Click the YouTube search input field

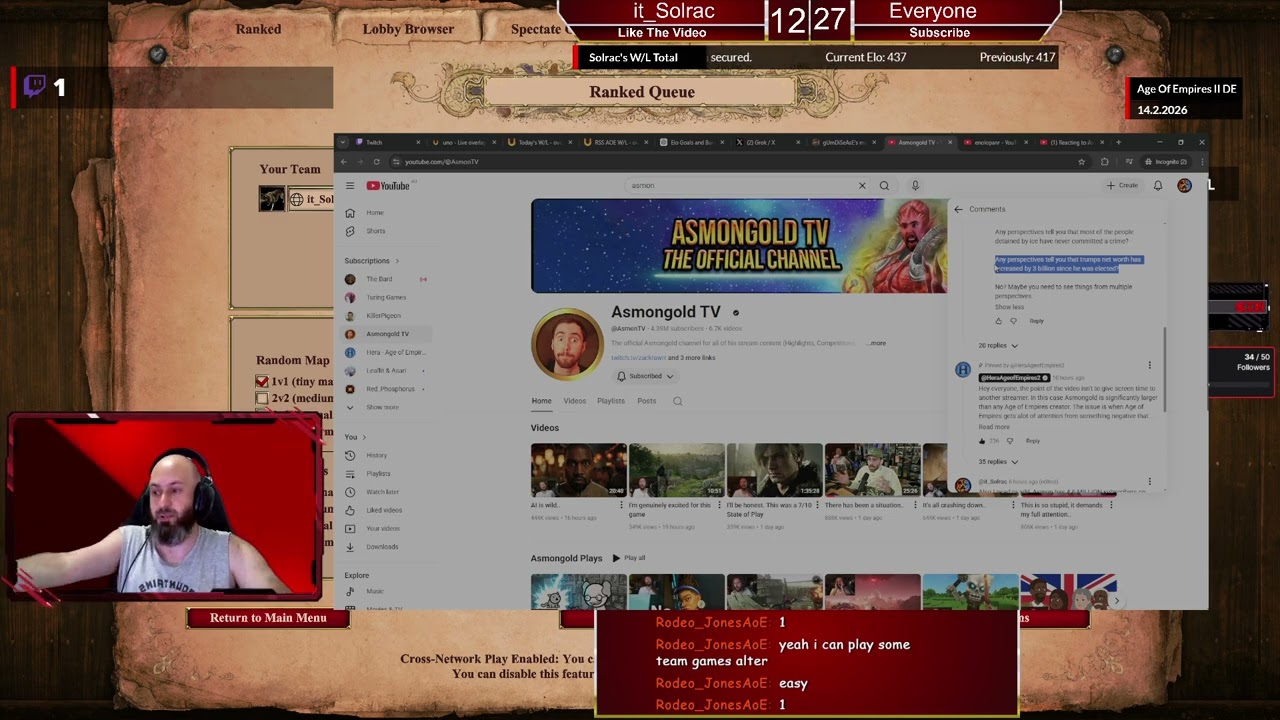point(740,185)
